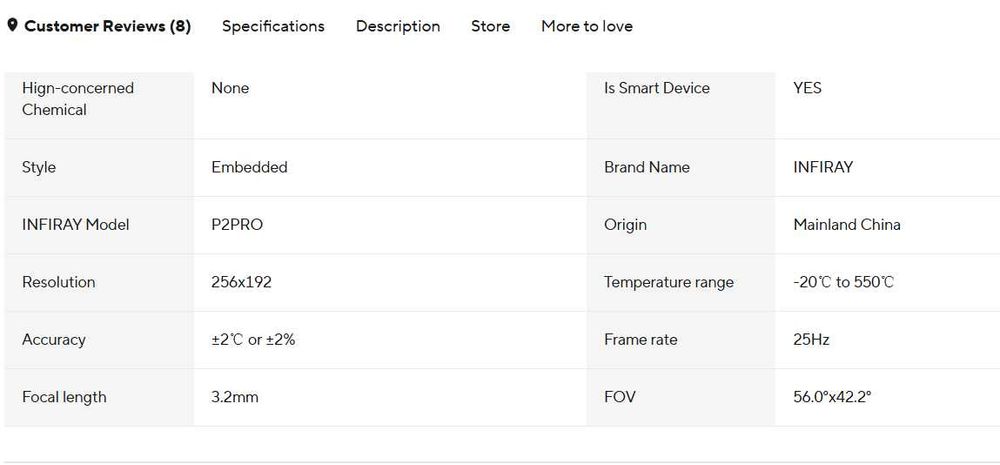The height and width of the screenshot is (465, 1000).
Task: Select the Temperature range label
Action: pyautogui.click(x=669, y=282)
